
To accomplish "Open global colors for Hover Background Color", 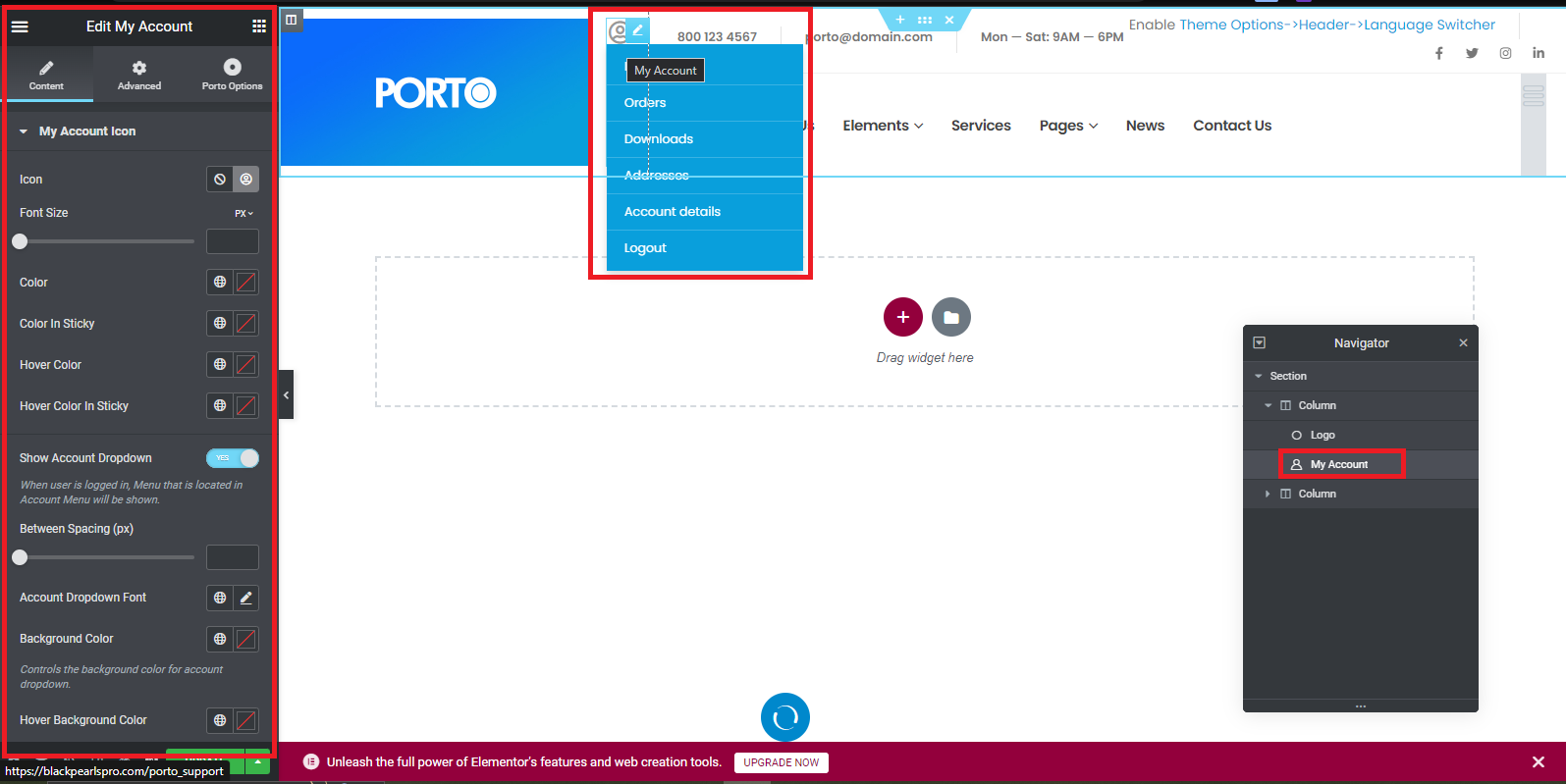I will tap(220, 720).
